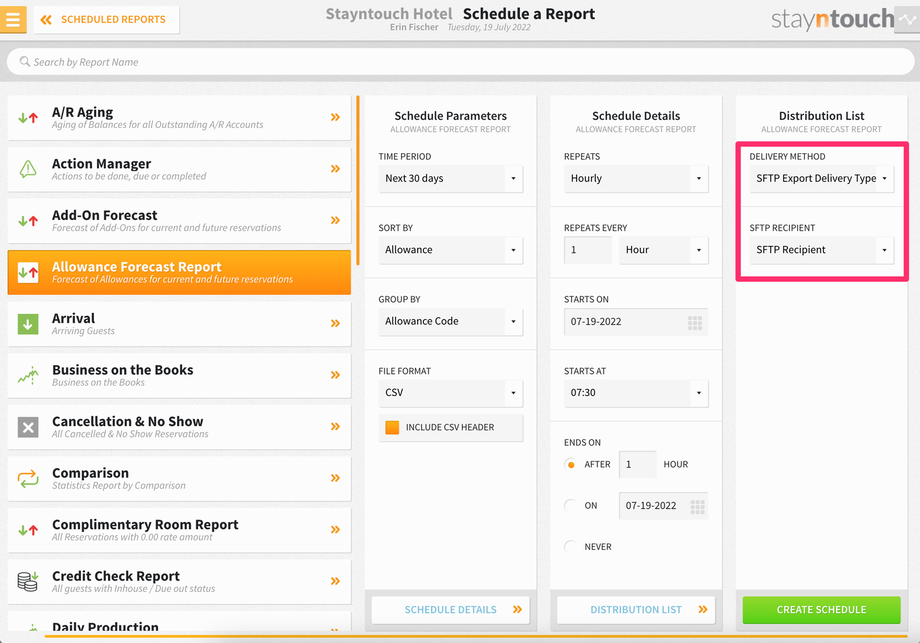Open Add-On Forecast chevron arrows
The image size is (920, 643).
point(335,221)
